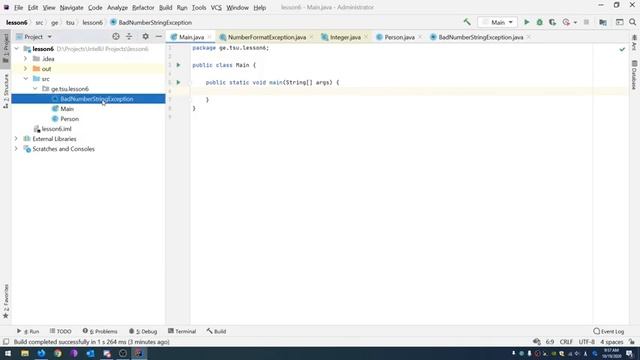Collapse the ge.tsu.lesson6 package
Image resolution: width=640 pixels, height=360 pixels.
coord(35,89)
